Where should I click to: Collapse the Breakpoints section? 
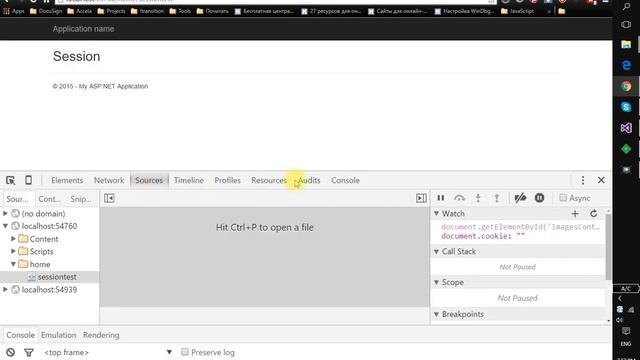click(x=436, y=314)
